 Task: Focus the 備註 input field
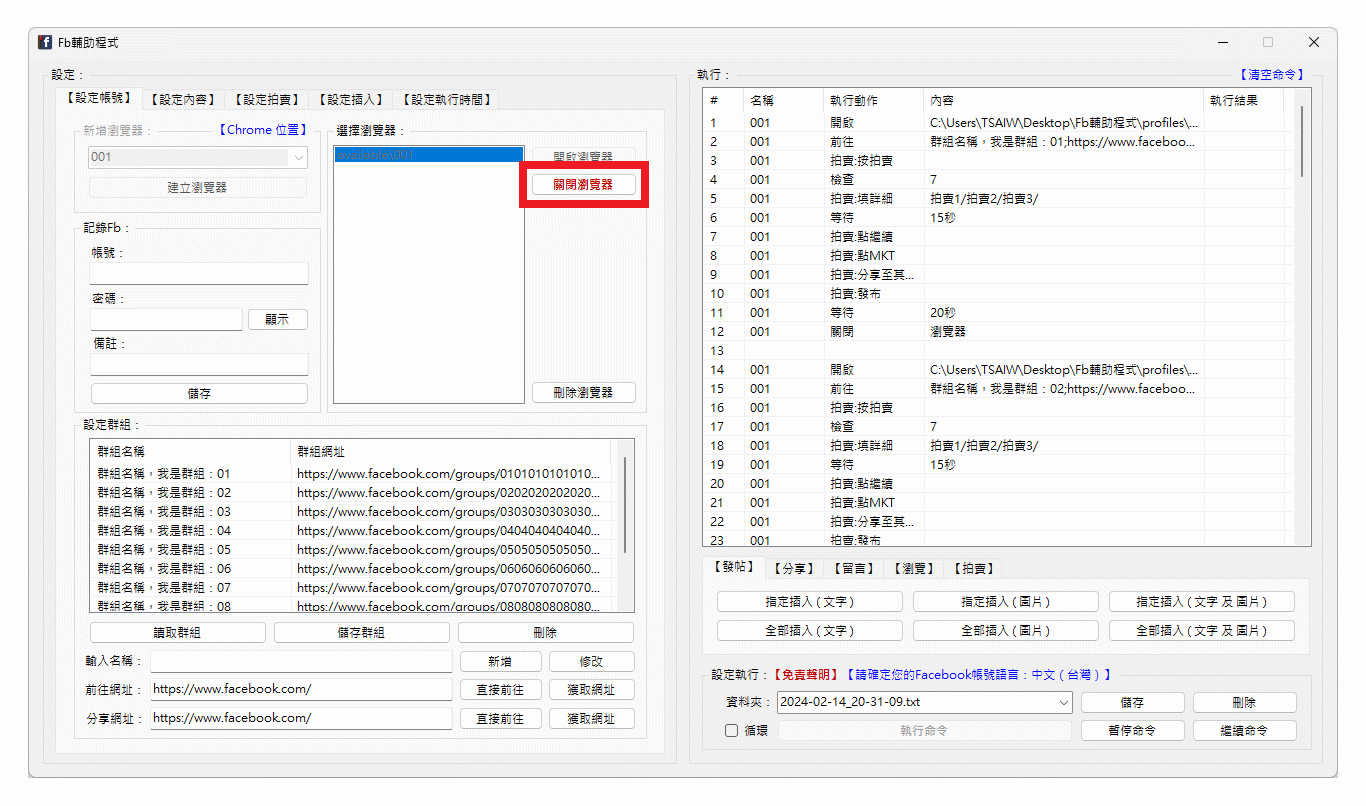pos(199,364)
